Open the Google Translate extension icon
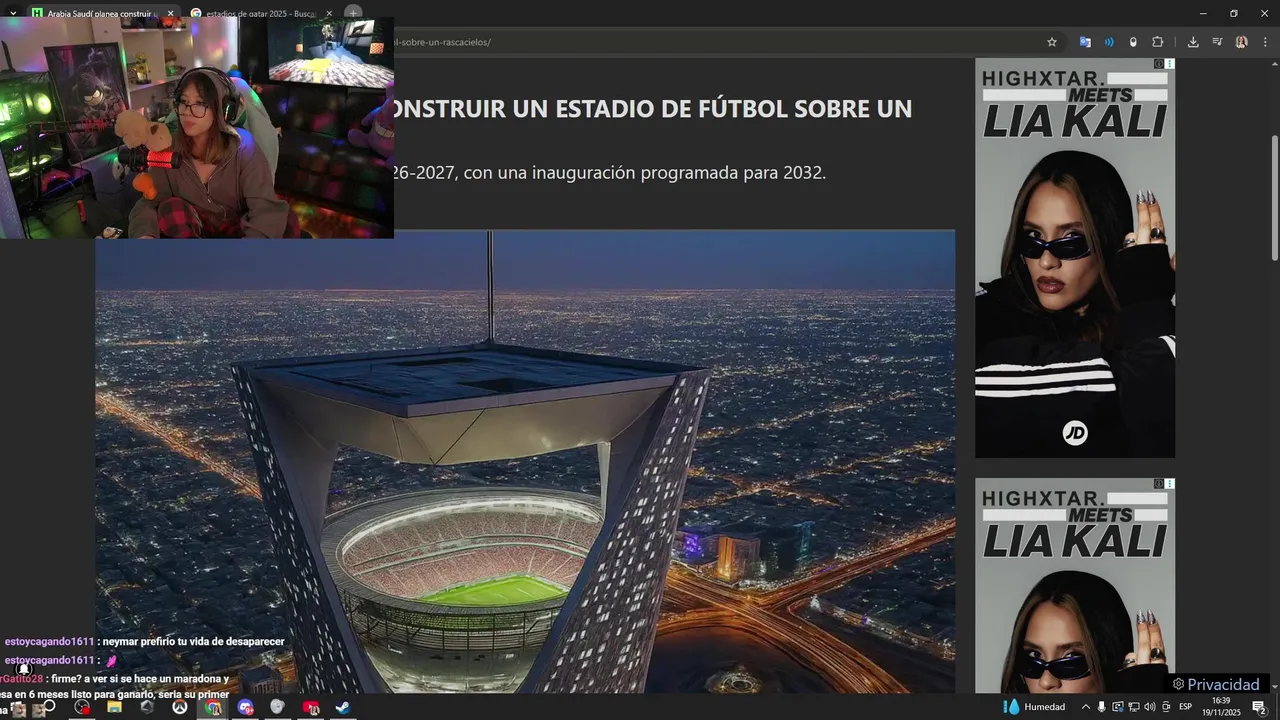Image resolution: width=1280 pixels, height=720 pixels. pos(1085,42)
